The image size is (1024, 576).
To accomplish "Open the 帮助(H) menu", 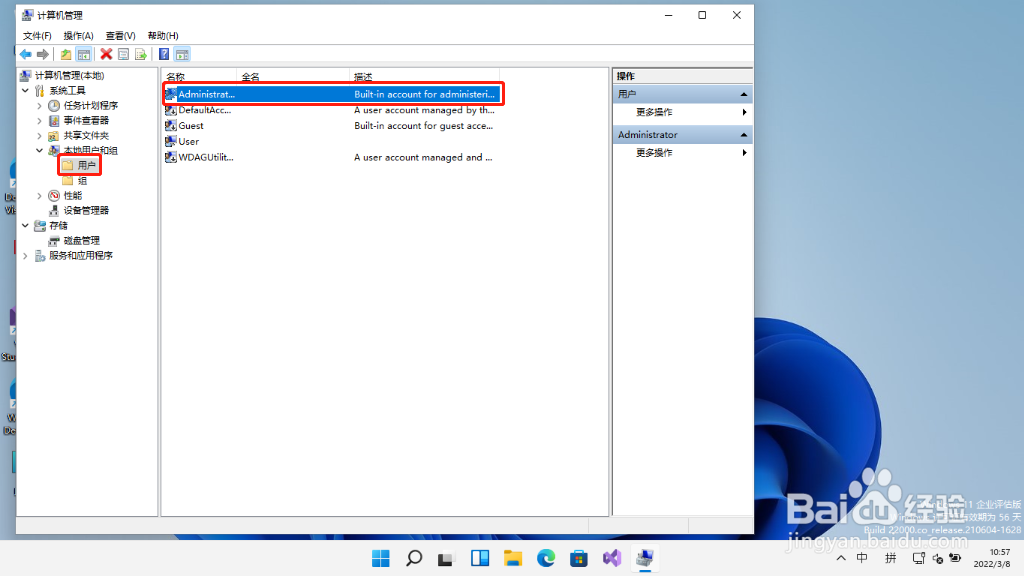I will click(x=163, y=35).
